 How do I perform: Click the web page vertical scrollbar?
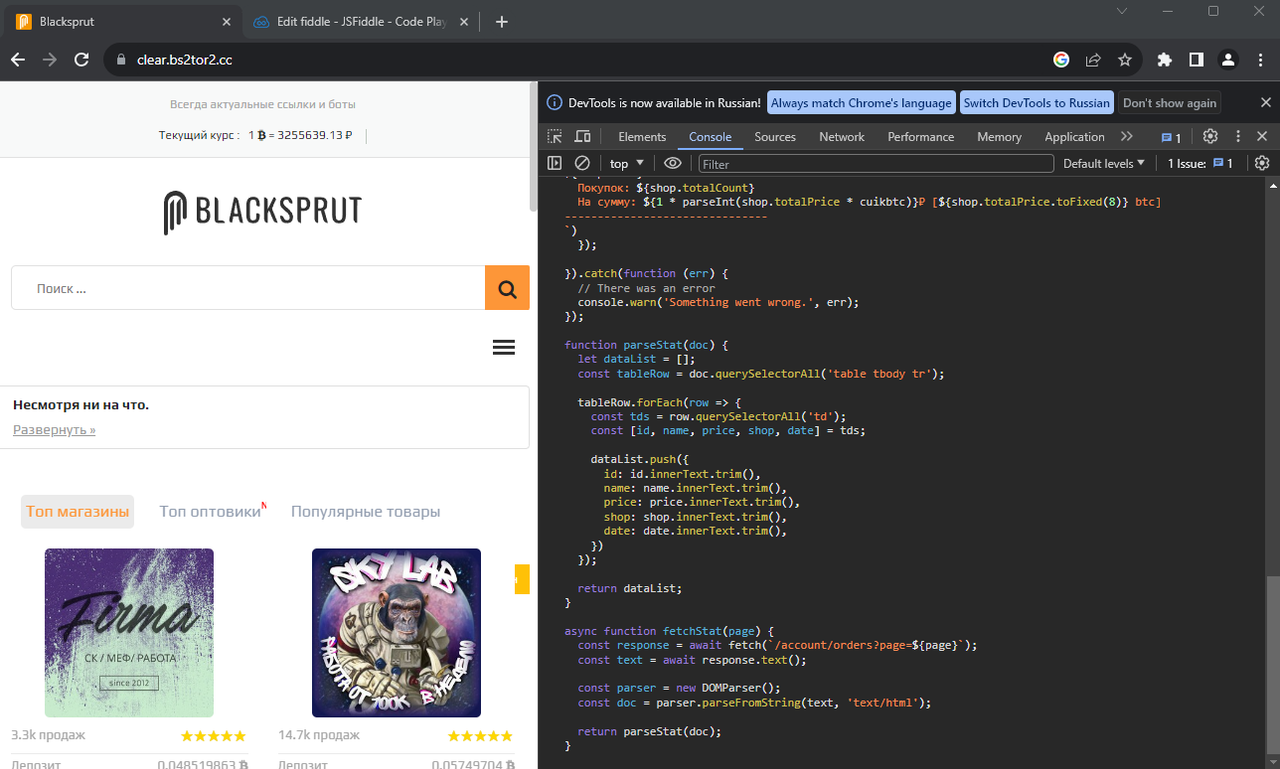pyautogui.click(x=533, y=147)
